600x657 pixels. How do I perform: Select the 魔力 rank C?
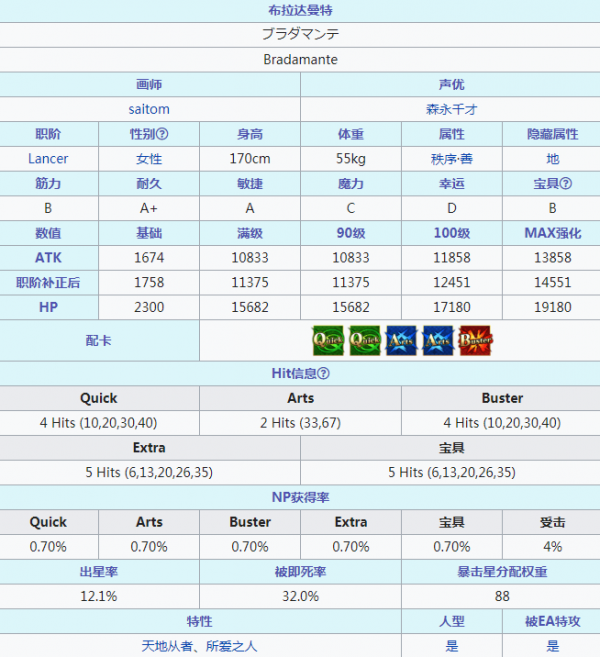[351, 208]
